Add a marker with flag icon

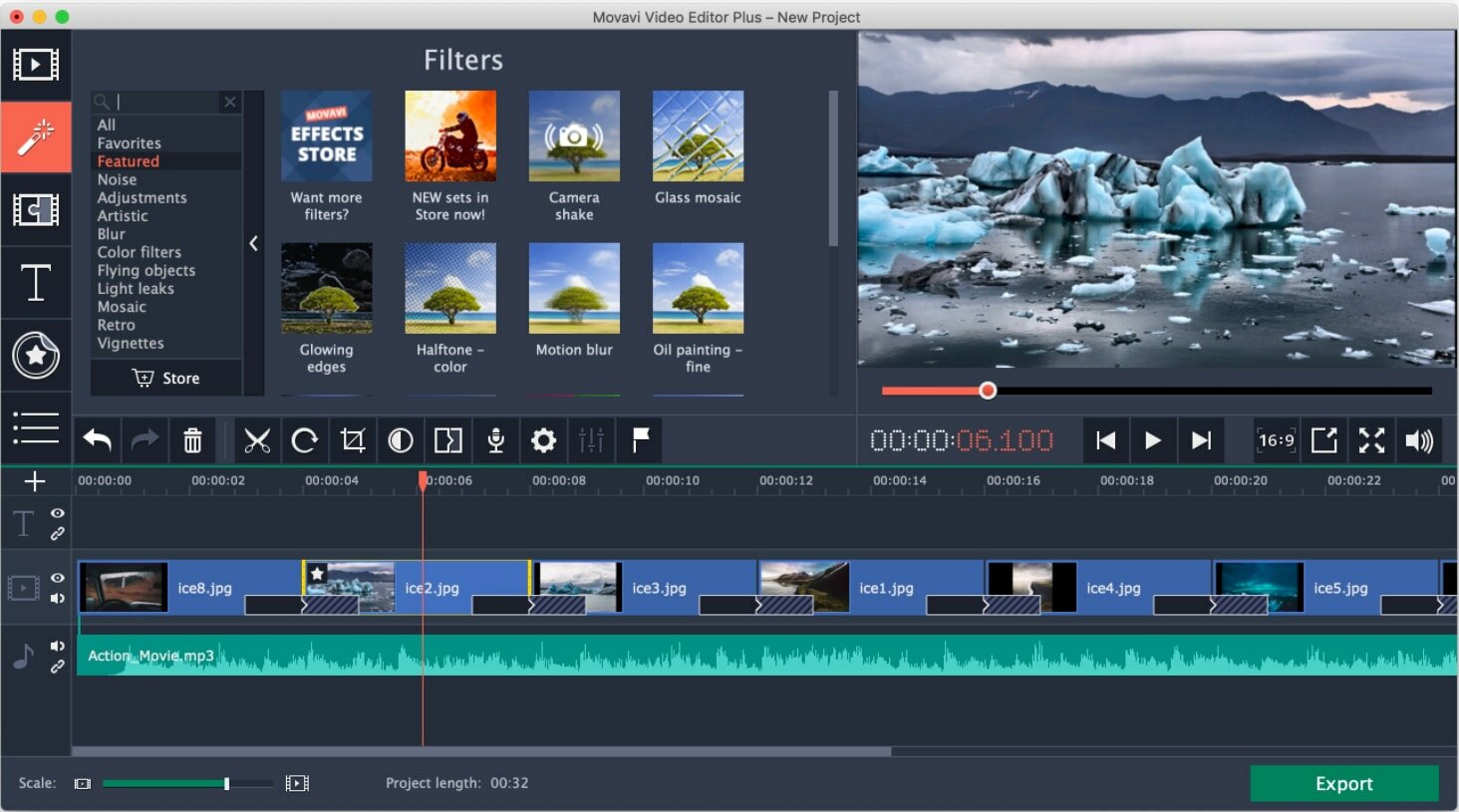click(640, 440)
